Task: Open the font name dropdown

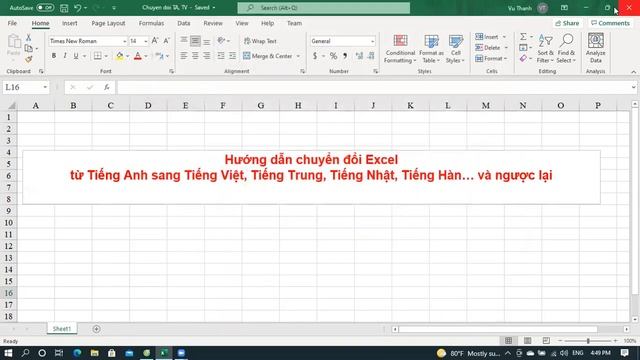Action: (x=124, y=41)
